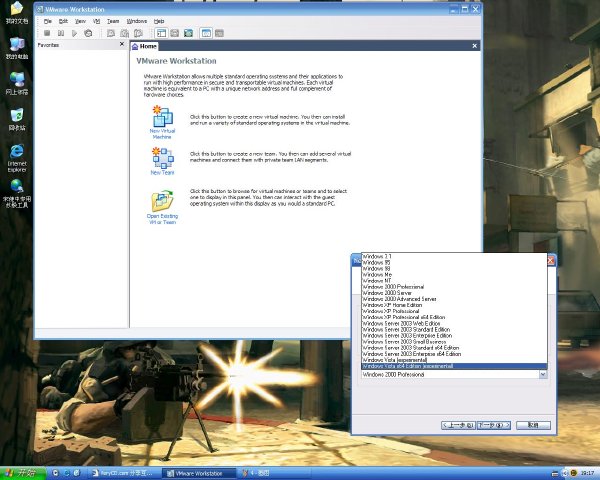Choose Windows 98 from the list
The height and width of the screenshot is (480, 600).
click(454, 268)
